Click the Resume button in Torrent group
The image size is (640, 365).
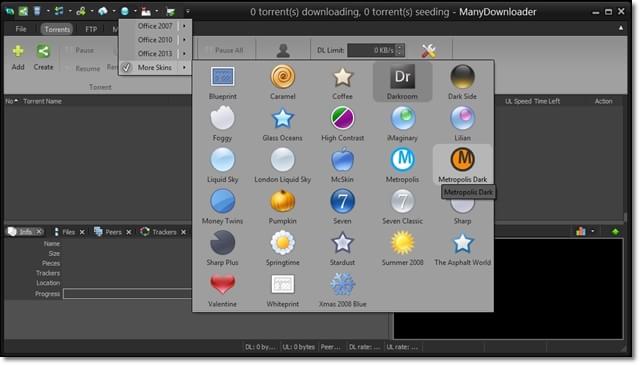click(x=83, y=68)
